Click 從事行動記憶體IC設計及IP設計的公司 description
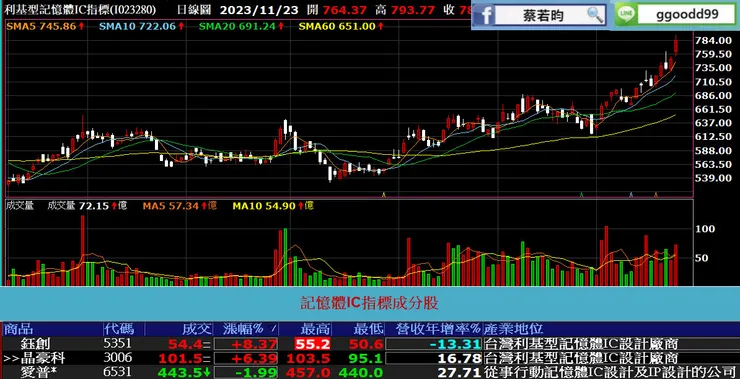Screen dimensions: 740x379 (610, 372)
